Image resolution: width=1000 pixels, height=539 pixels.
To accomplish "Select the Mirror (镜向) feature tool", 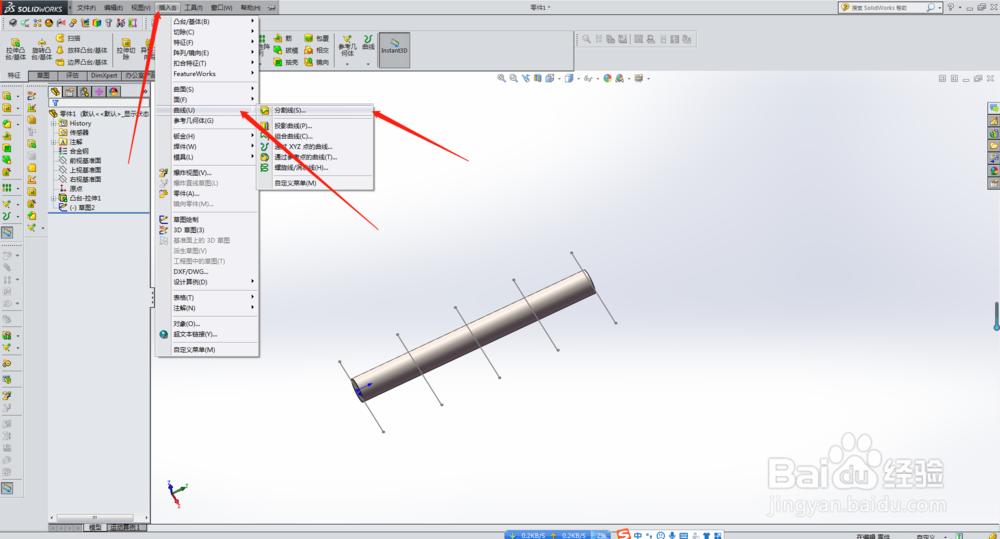I will coord(316,62).
